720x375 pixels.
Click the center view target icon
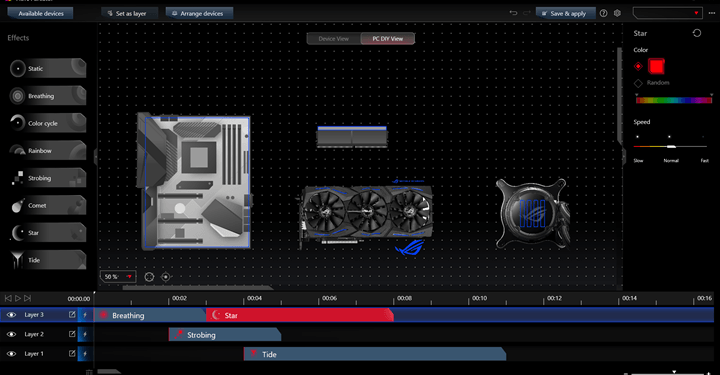(166, 277)
